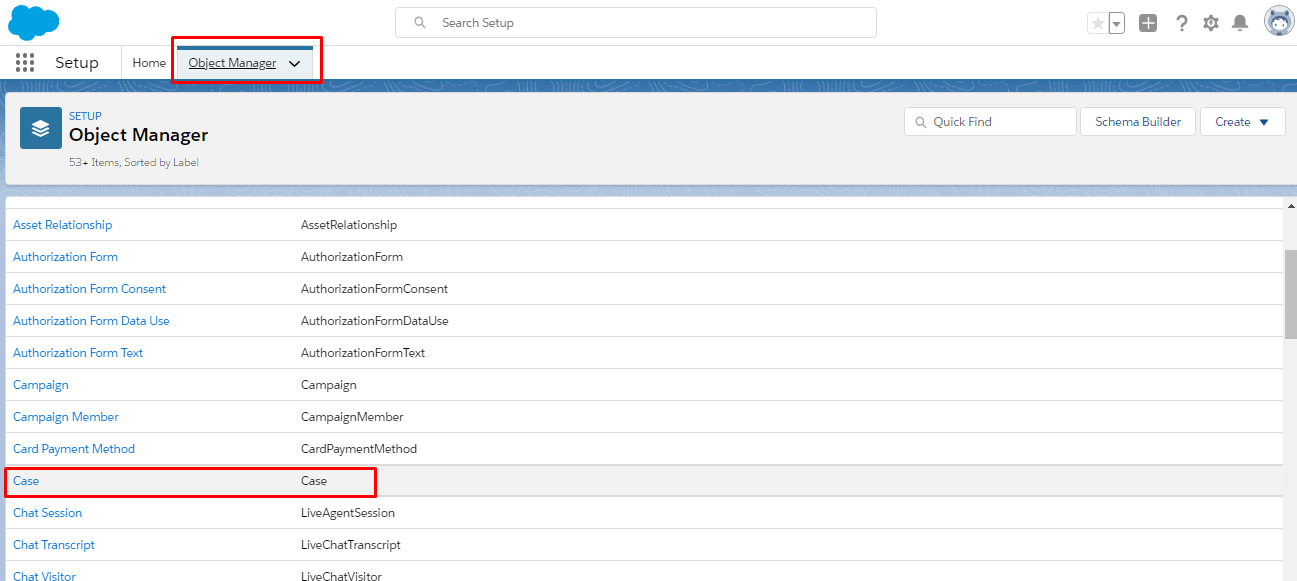
Task: Open the Asset Relationship object
Action: point(63,225)
